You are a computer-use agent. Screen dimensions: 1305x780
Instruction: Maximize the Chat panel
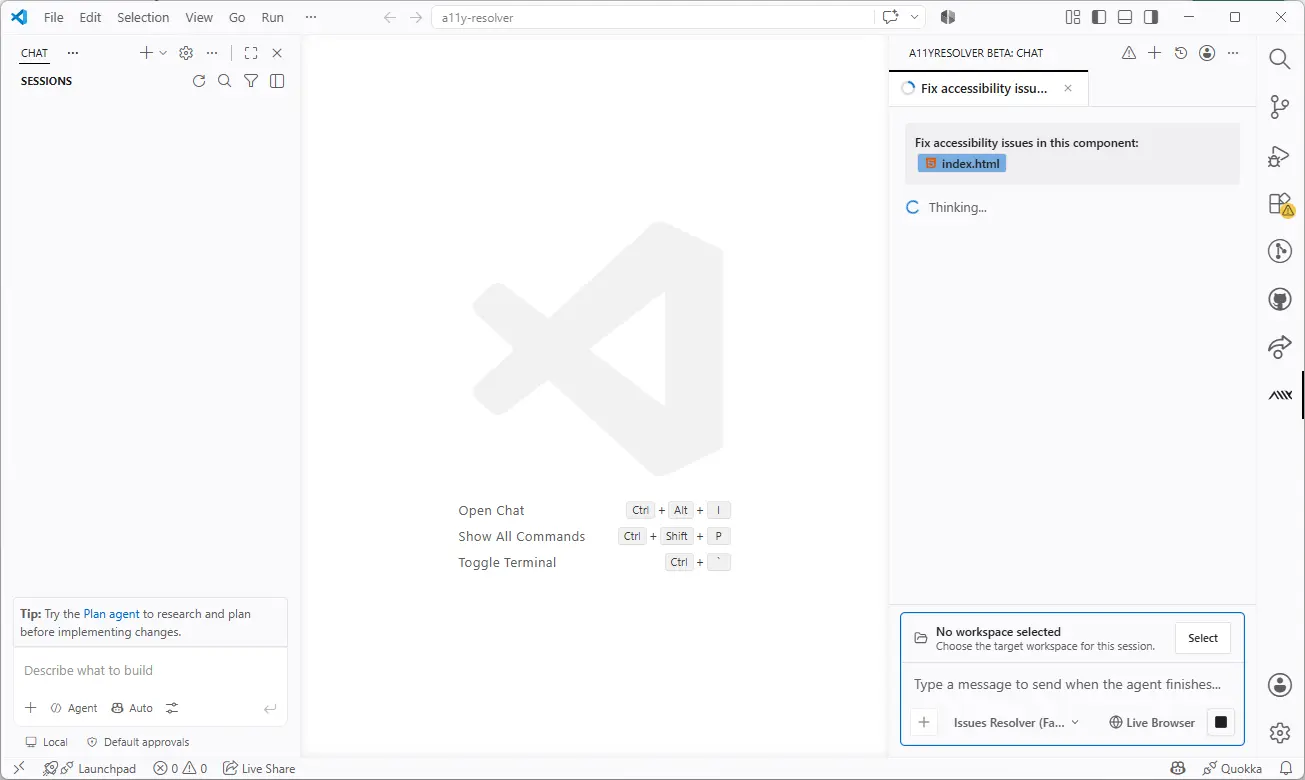point(251,53)
